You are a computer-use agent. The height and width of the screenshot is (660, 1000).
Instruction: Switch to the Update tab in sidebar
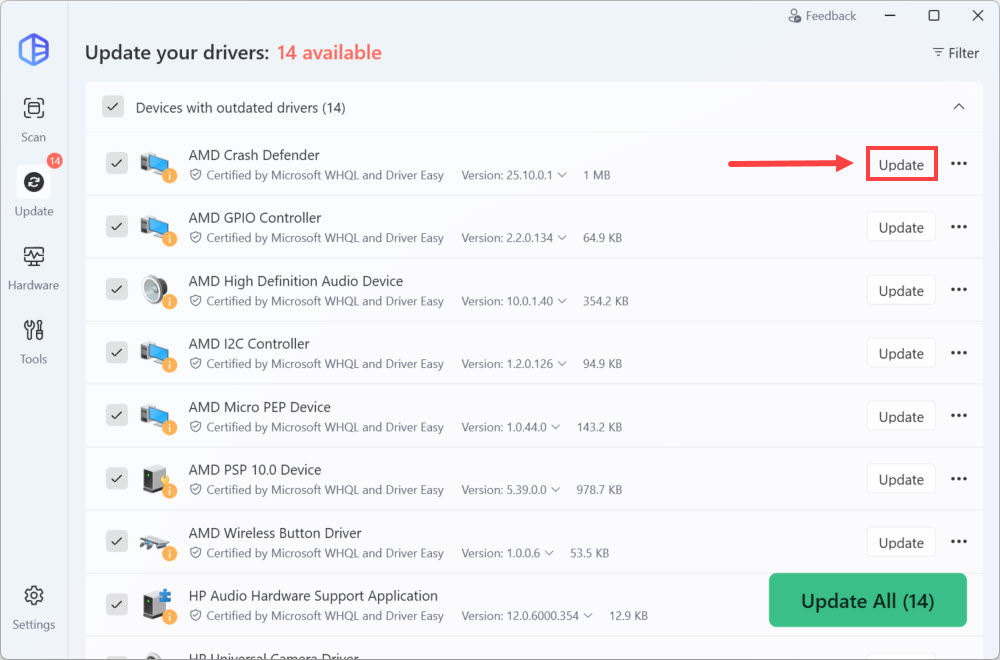click(34, 192)
